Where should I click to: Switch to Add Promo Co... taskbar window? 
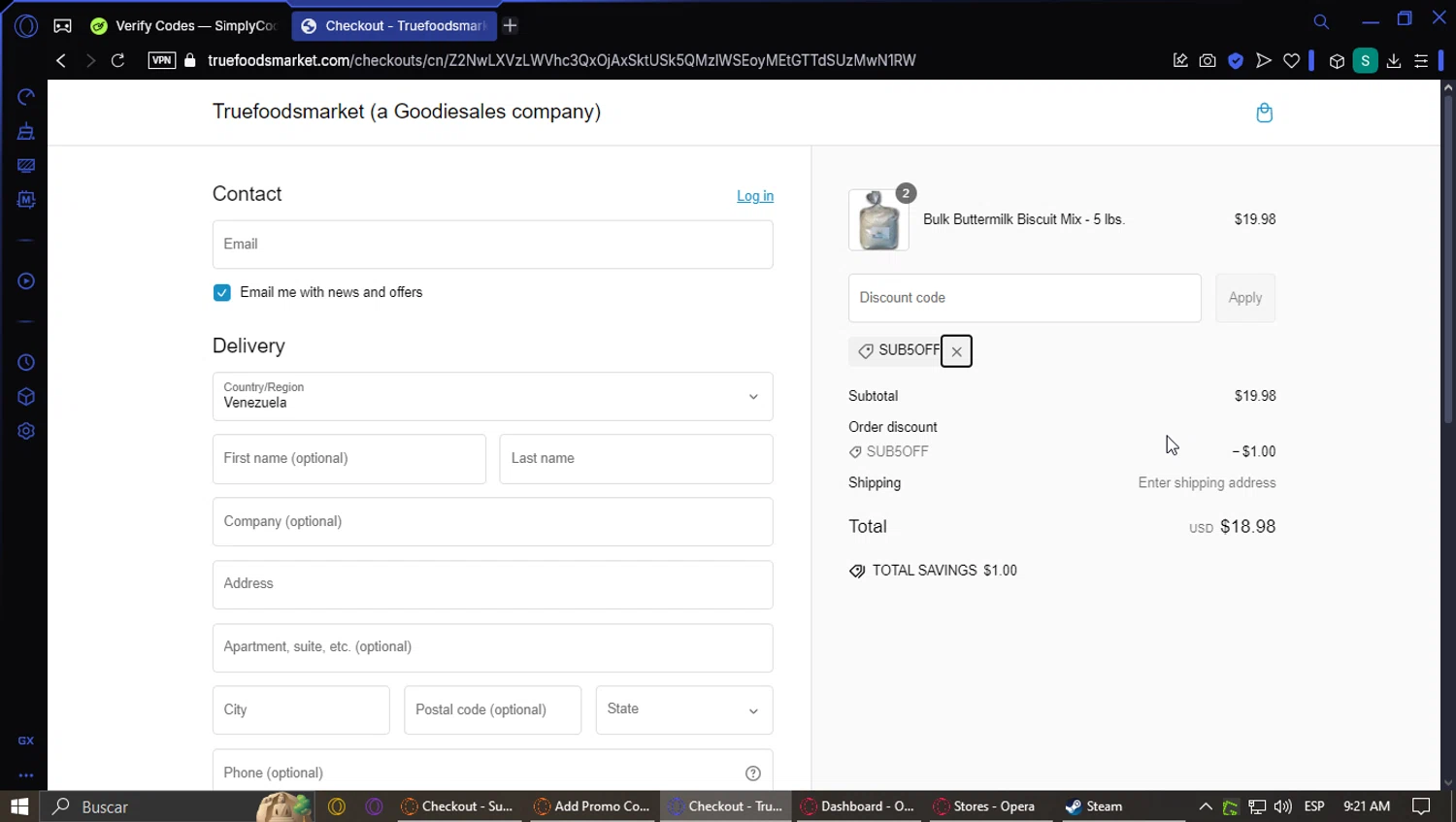coord(593,806)
